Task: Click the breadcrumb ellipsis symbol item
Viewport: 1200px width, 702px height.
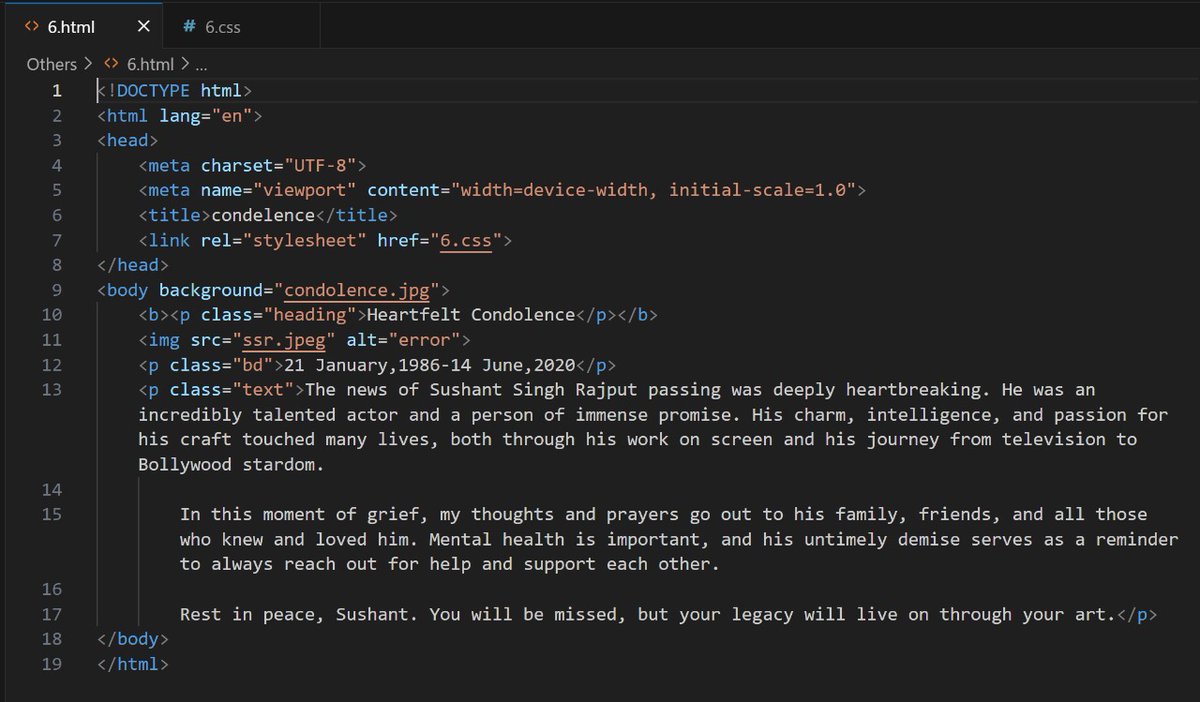Action: (200, 64)
